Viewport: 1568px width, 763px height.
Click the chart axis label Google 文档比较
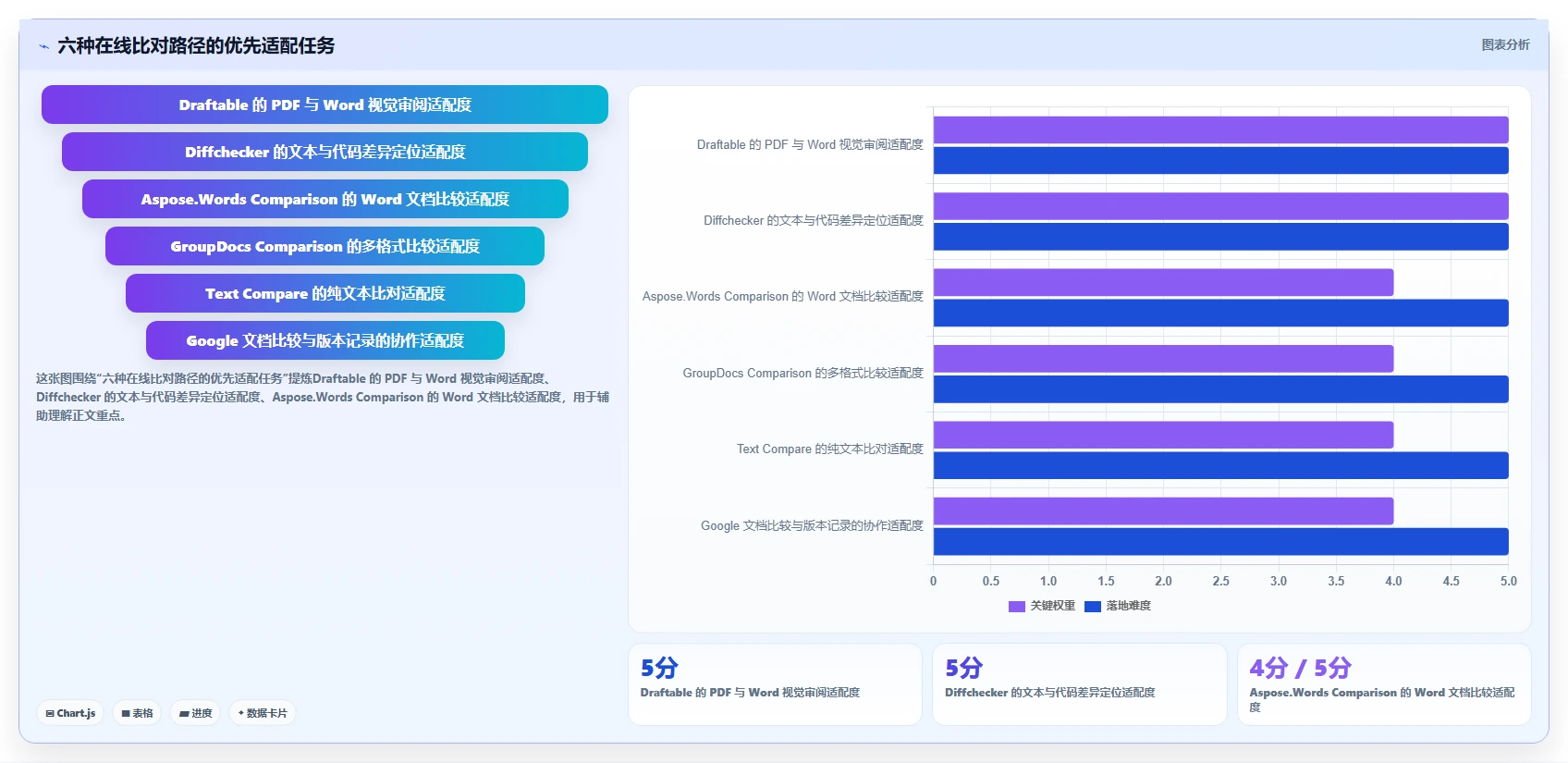pyautogui.click(x=812, y=525)
